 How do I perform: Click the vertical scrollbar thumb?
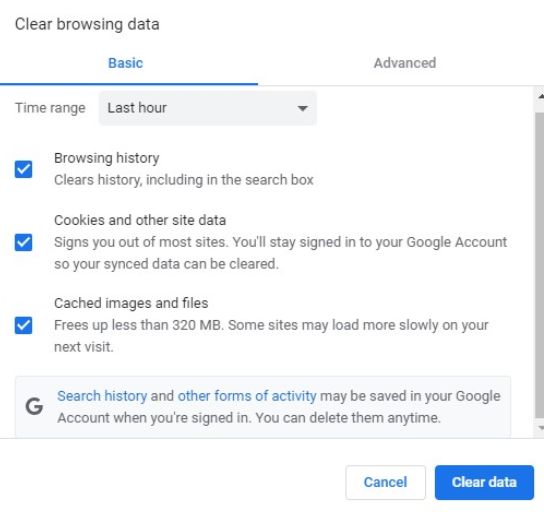pyautogui.click(x=540, y=265)
